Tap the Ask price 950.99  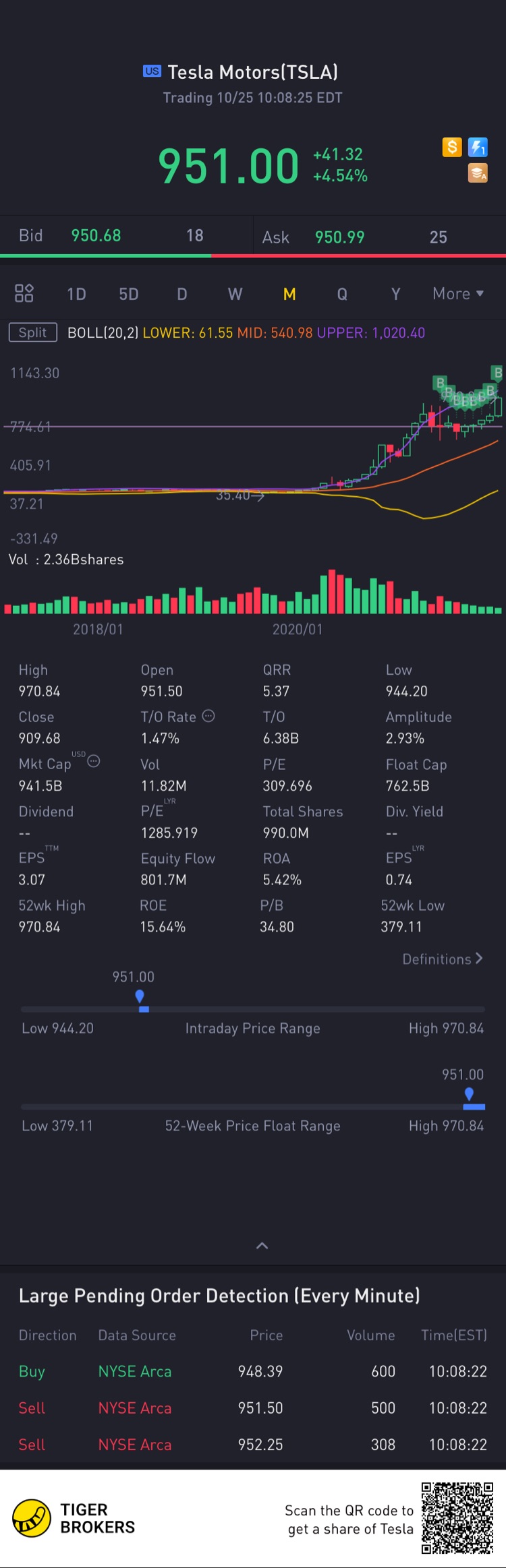[x=339, y=237]
